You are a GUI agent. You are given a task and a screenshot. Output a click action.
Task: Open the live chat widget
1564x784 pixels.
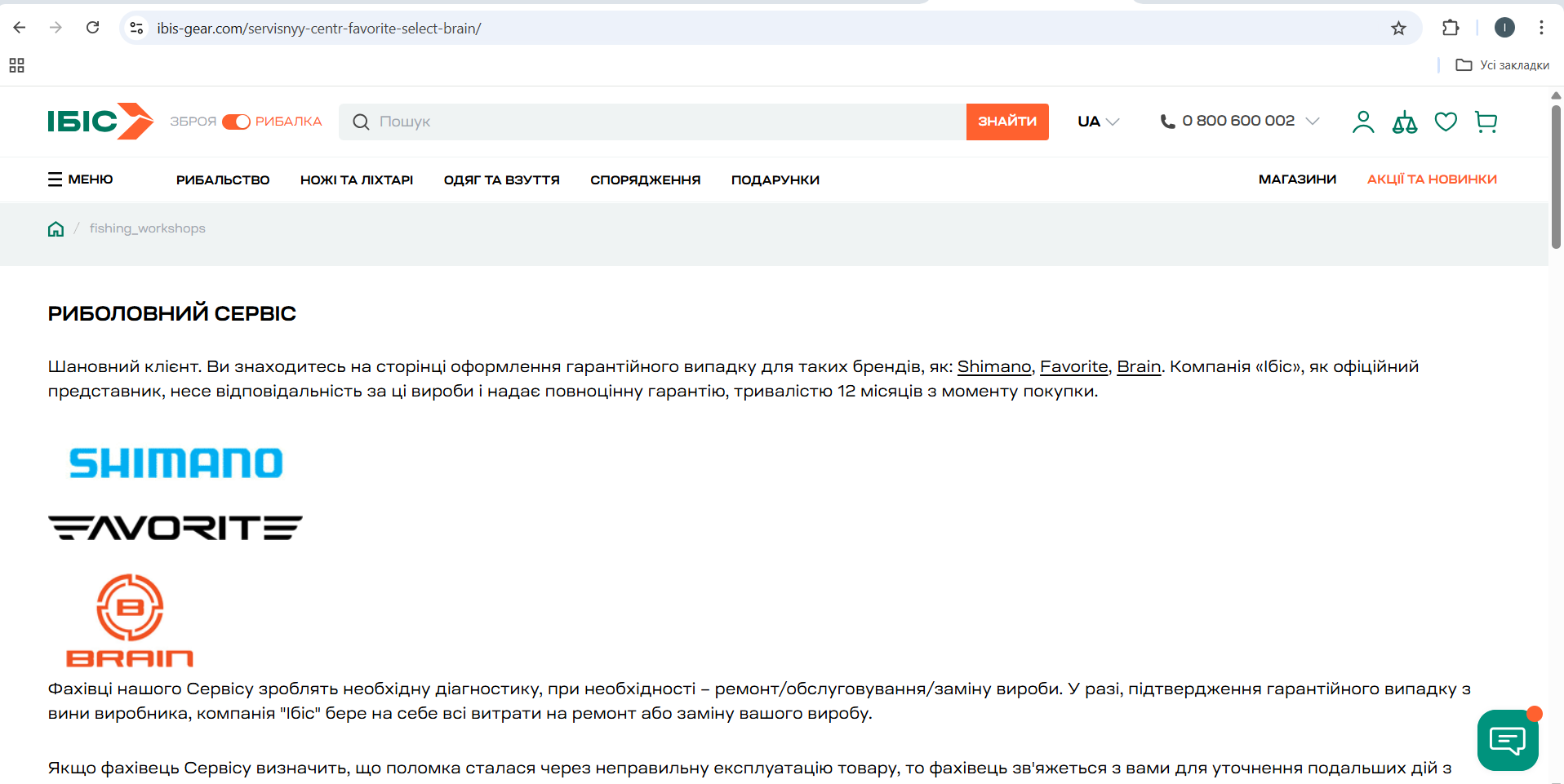1508,740
